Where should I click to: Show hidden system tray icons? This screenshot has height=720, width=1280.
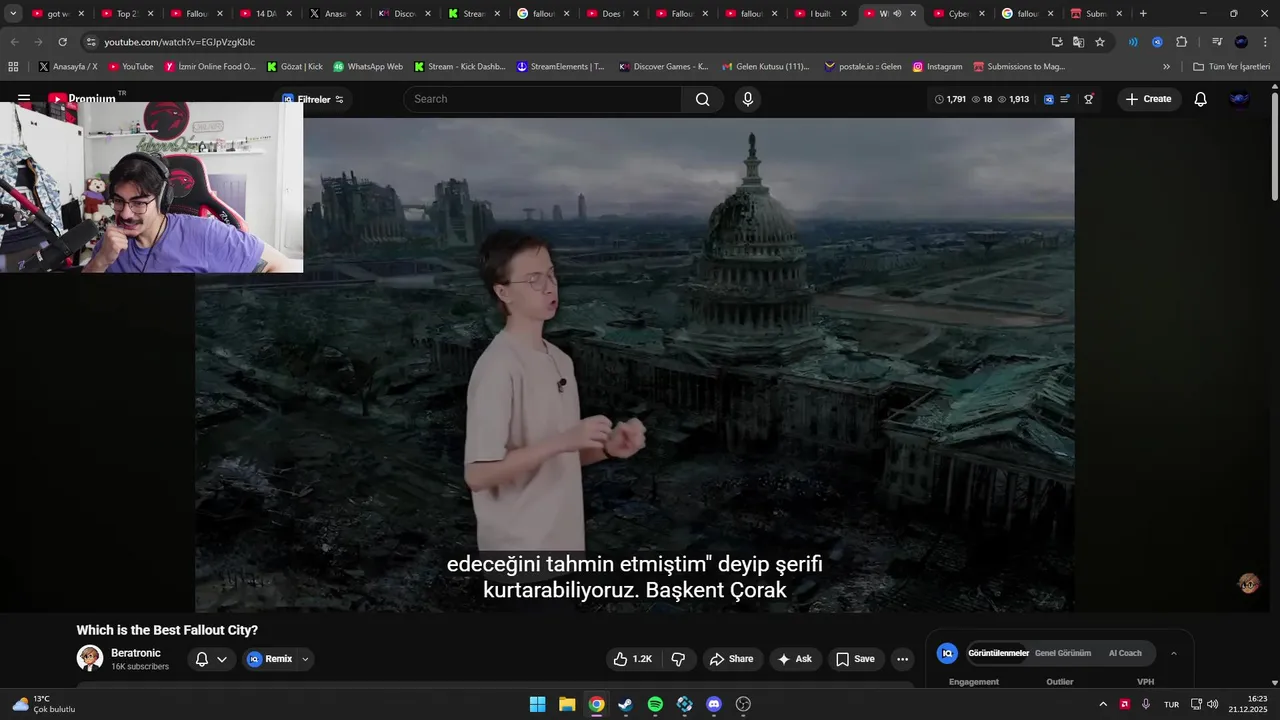(x=1103, y=704)
